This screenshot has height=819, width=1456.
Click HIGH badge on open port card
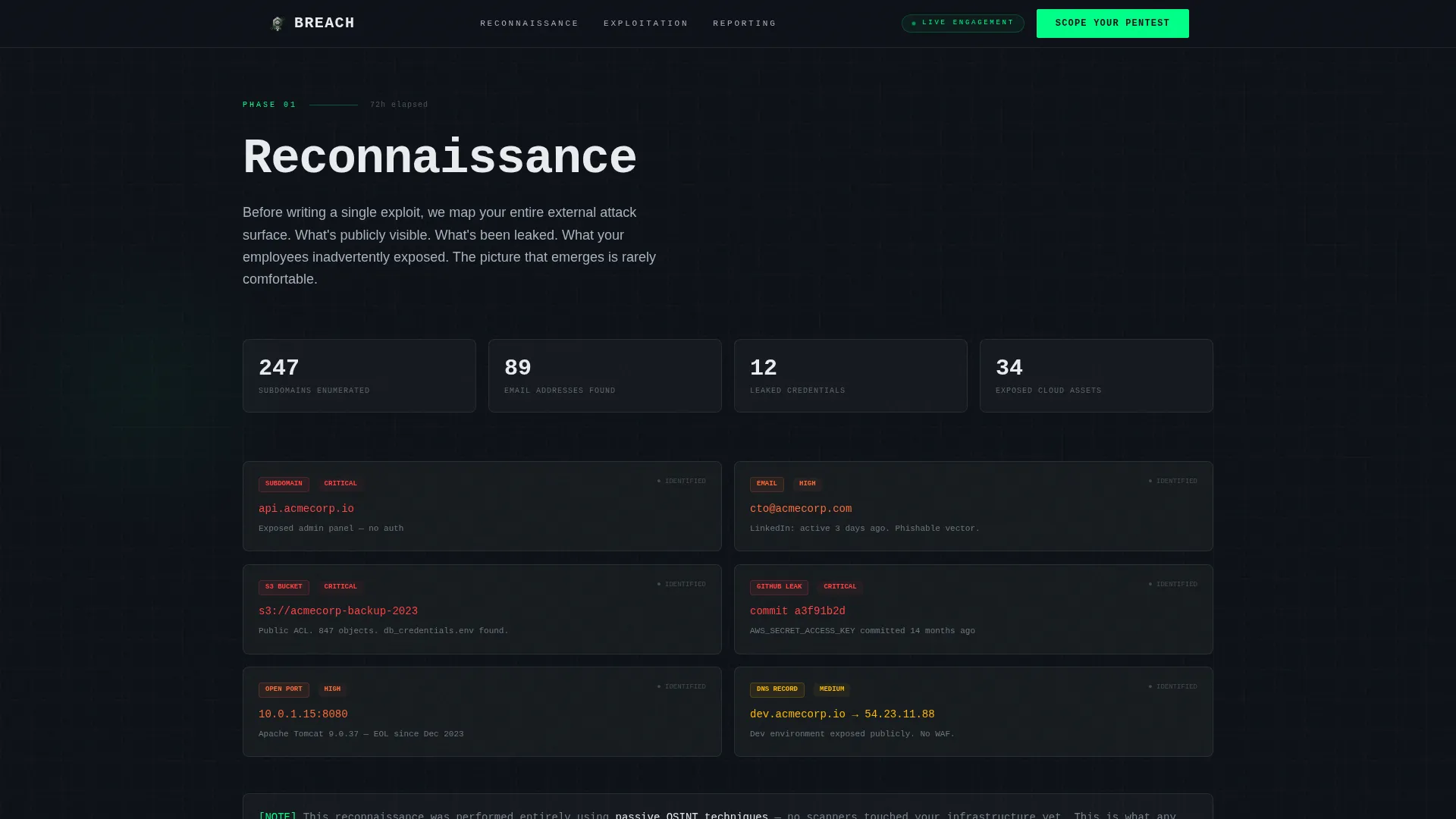point(332,689)
